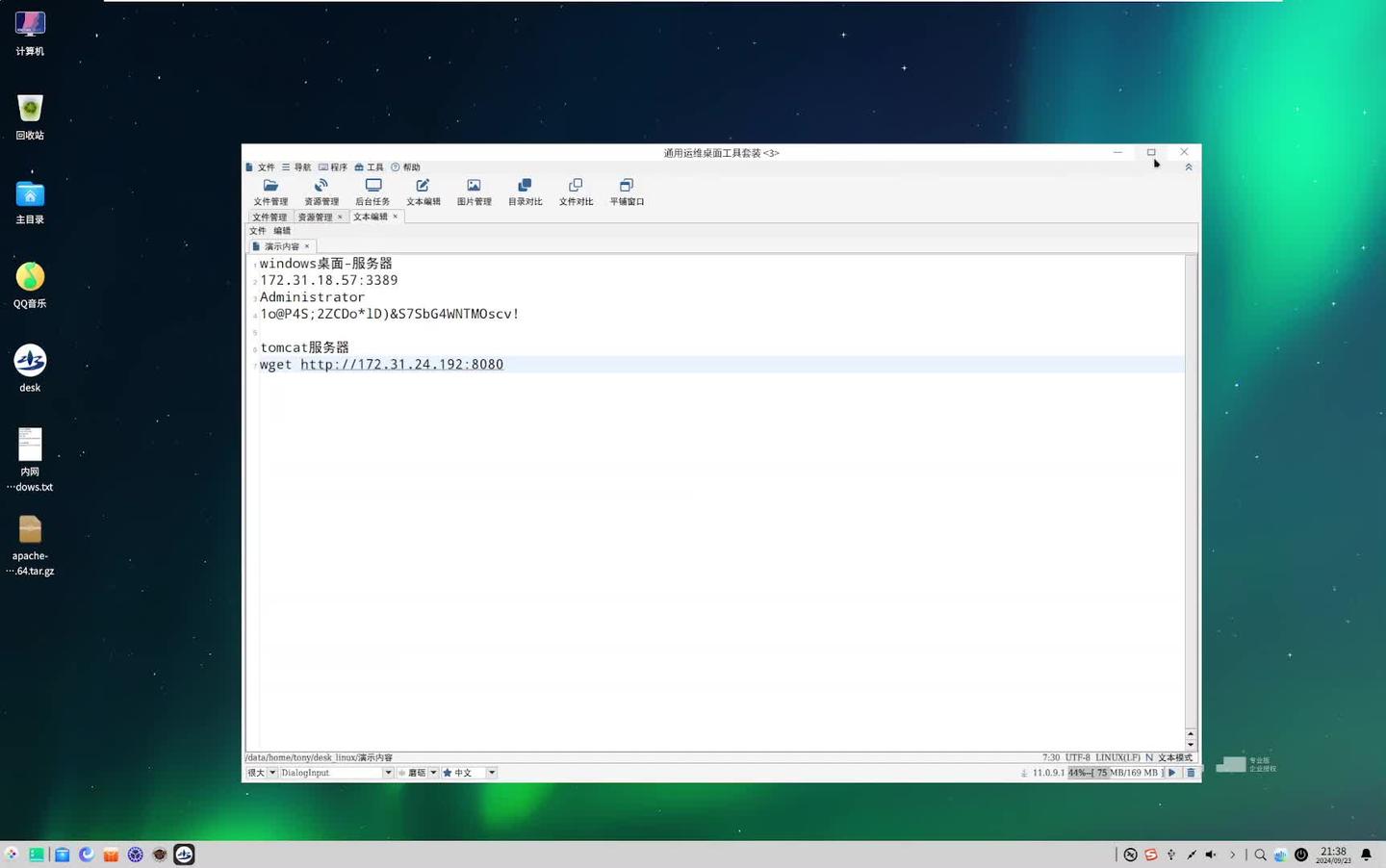The height and width of the screenshot is (868, 1386).
Task: Open the taskbar search magnifier
Action: click(x=1260, y=855)
